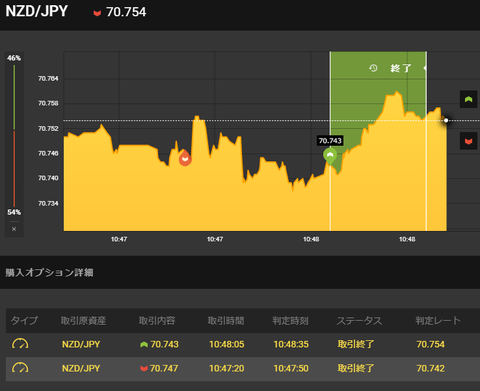Click the NZD/JPY title in header
The image size is (480, 391).
[x=37, y=11]
